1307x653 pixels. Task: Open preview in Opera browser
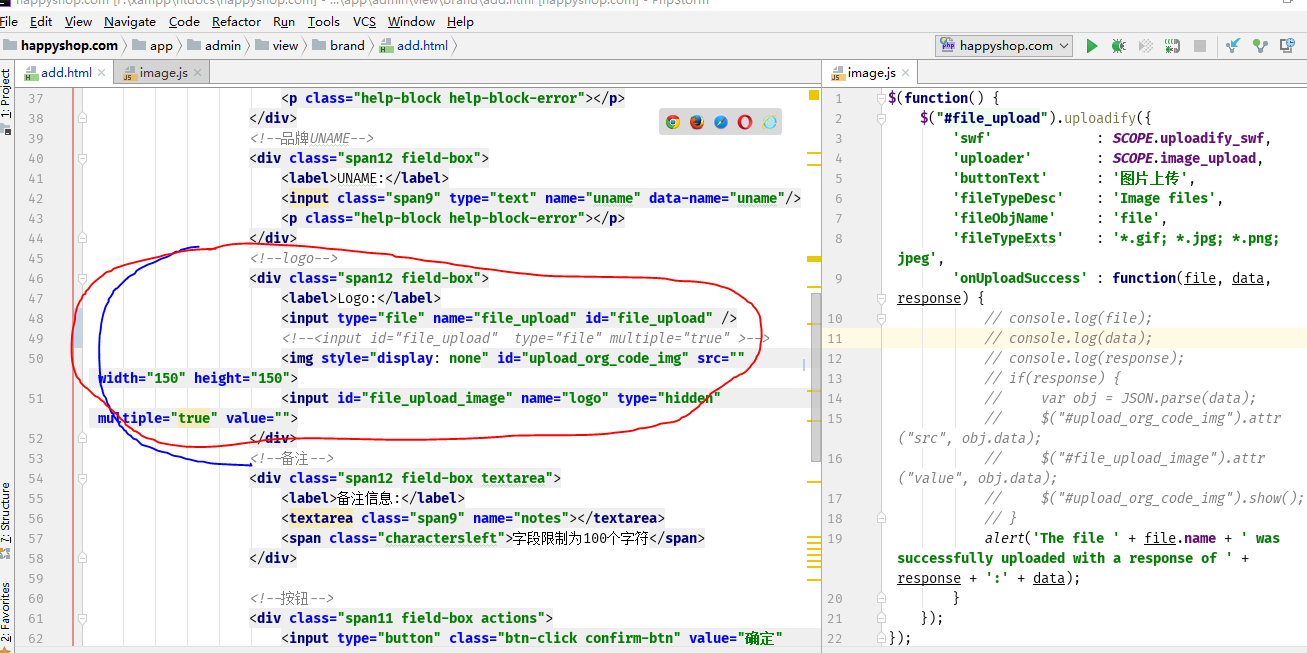click(745, 122)
